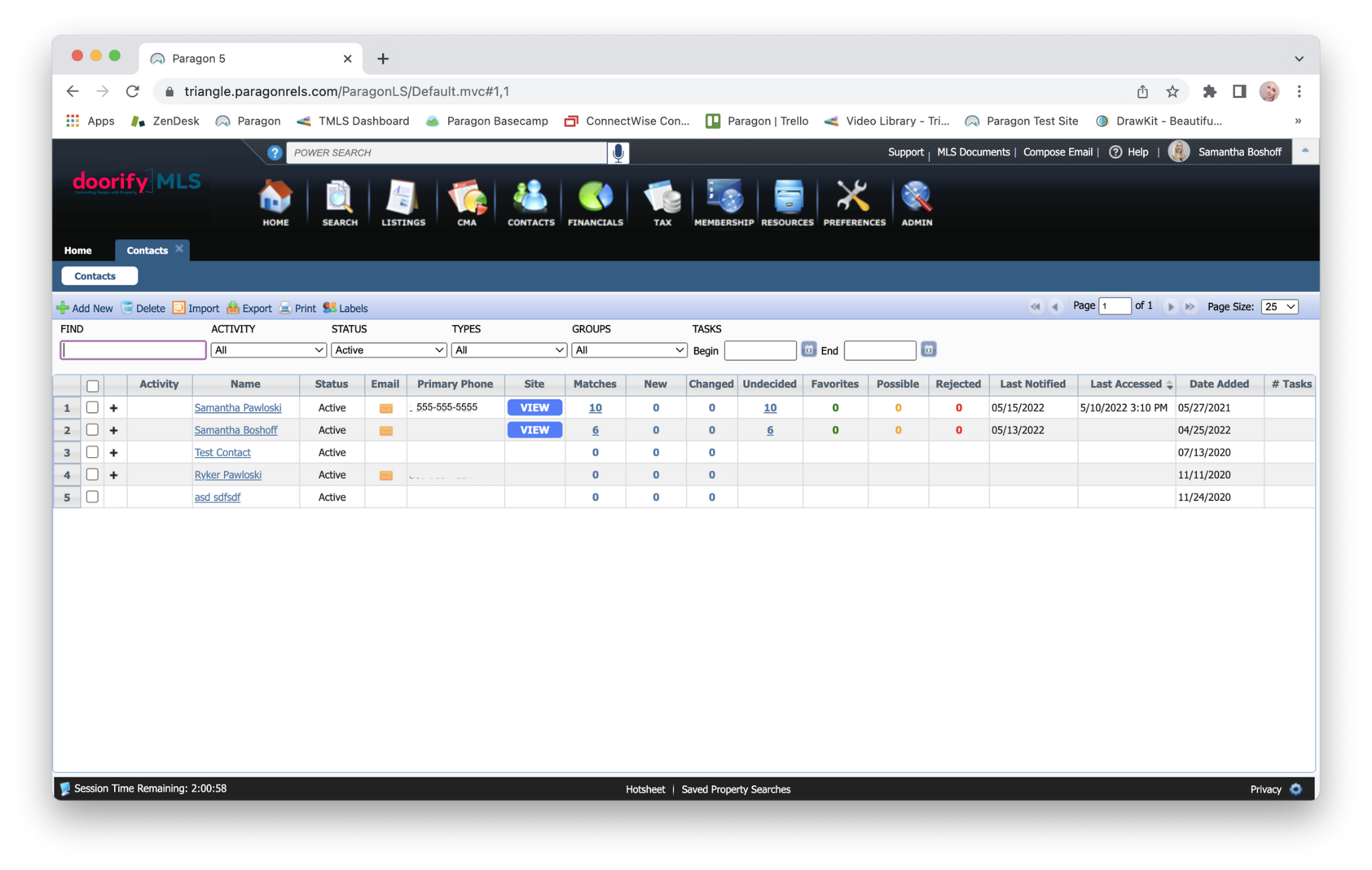The width and height of the screenshot is (1372, 870).
Task: Click Import in the contacts toolbar
Action: pyautogui.click(x=196, y=308)
